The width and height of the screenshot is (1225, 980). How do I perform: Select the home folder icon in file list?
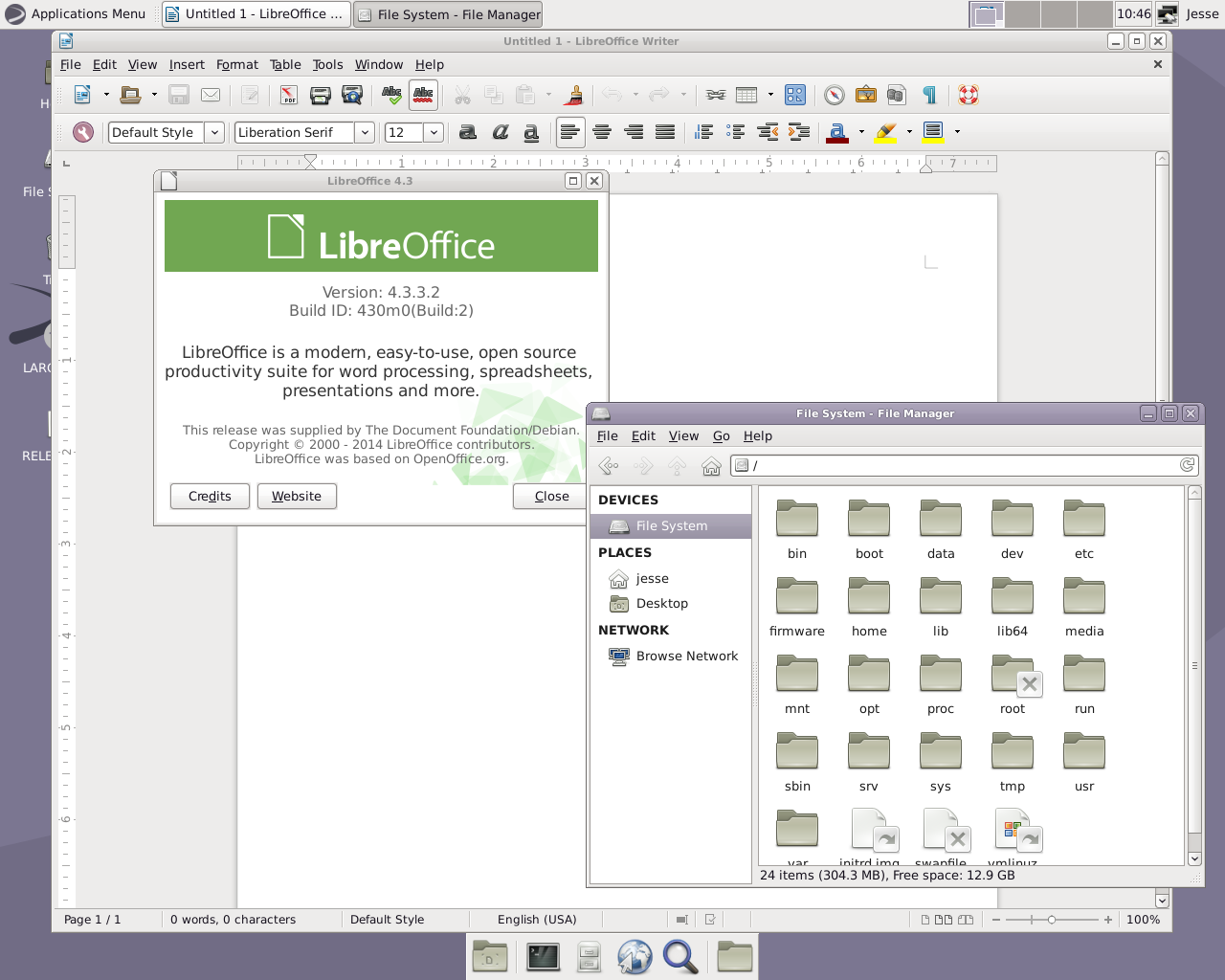869,596
